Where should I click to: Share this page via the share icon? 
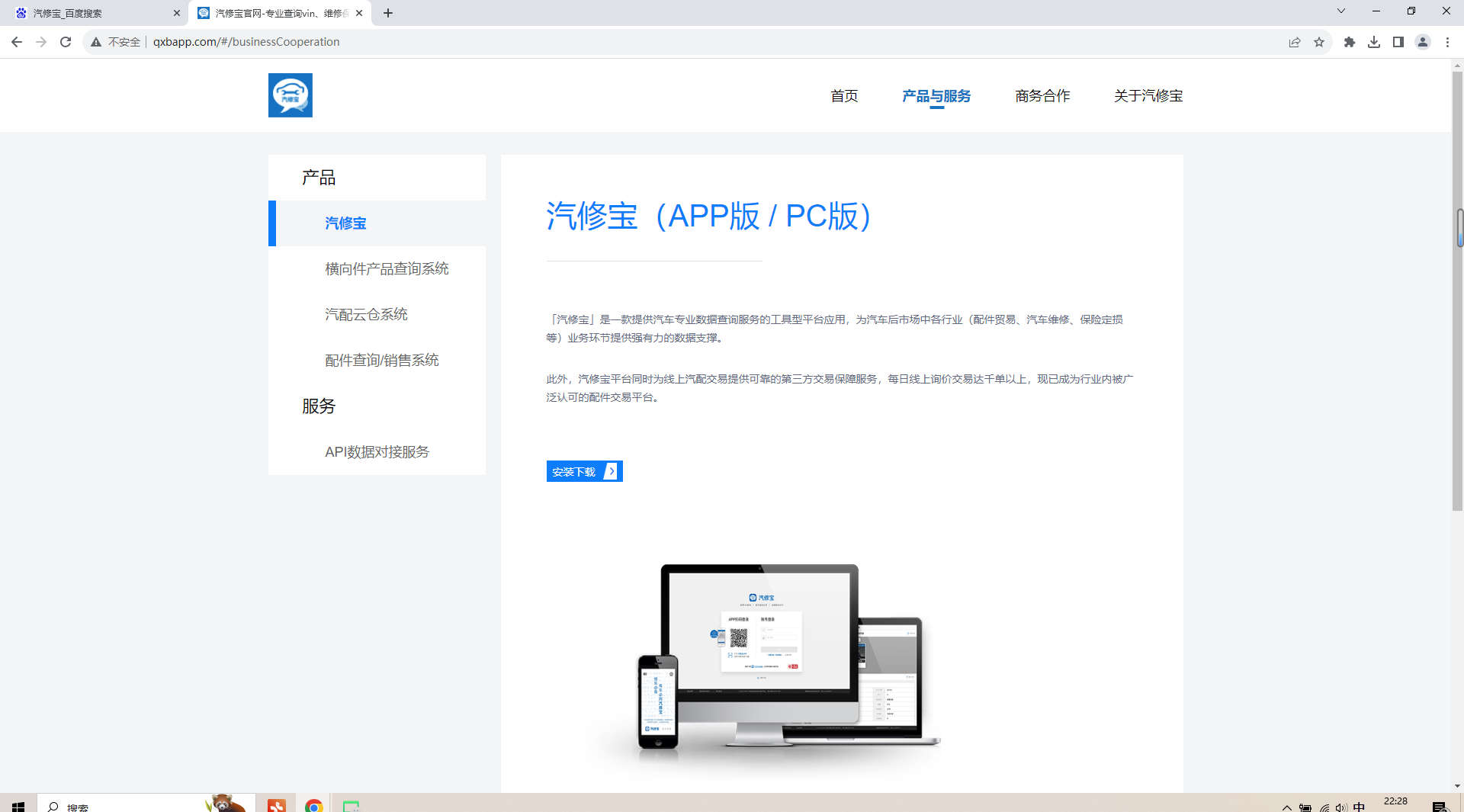pyautogui.click(x=1295, y=42)
